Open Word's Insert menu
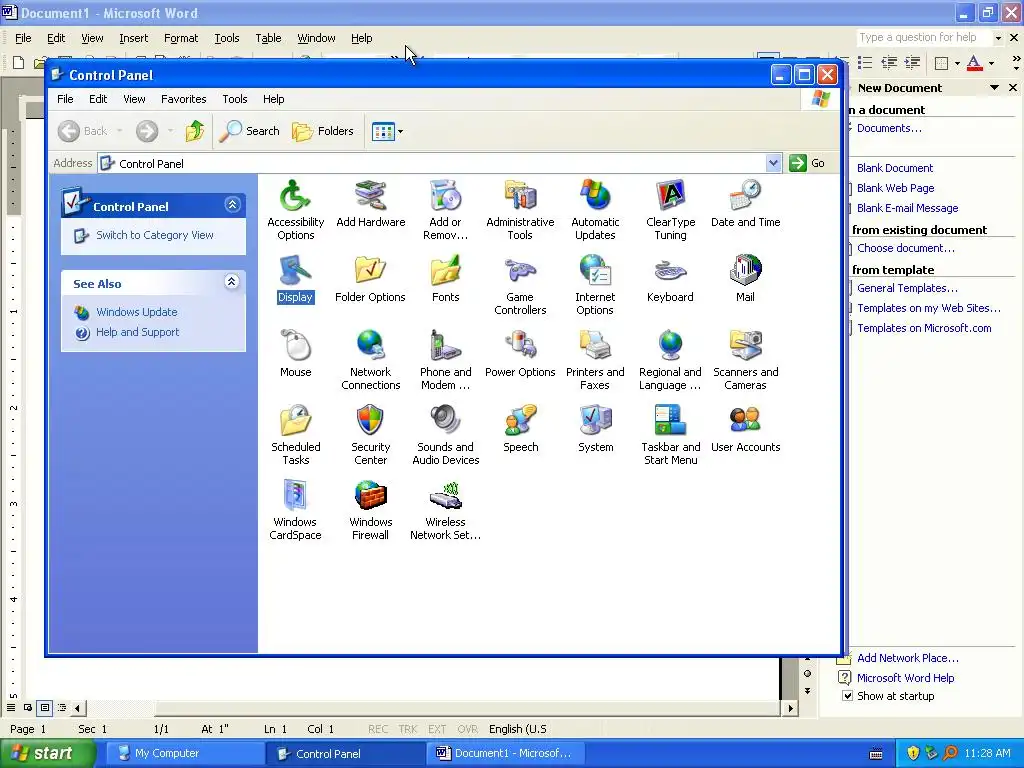This screenshot has height=768, width=1024. click(133, 39)
